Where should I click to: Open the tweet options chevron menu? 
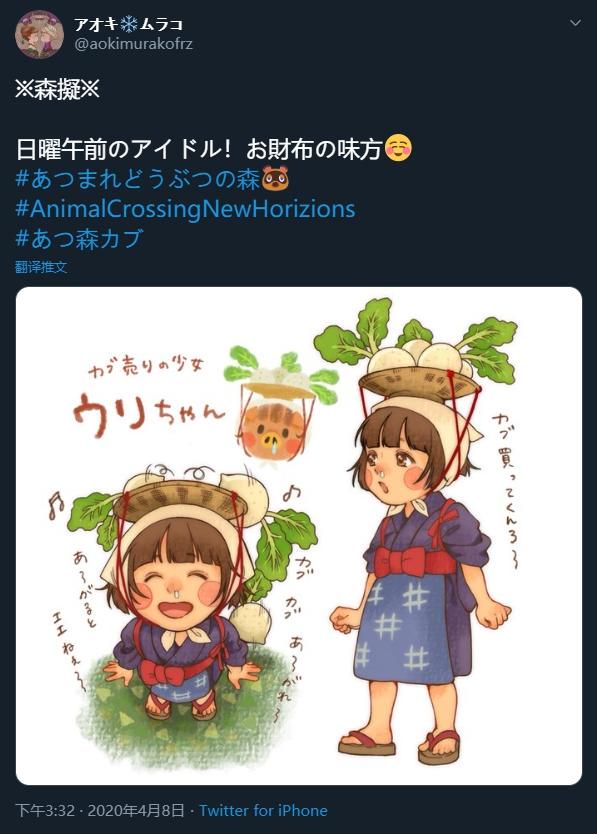[x=575, y=23]
